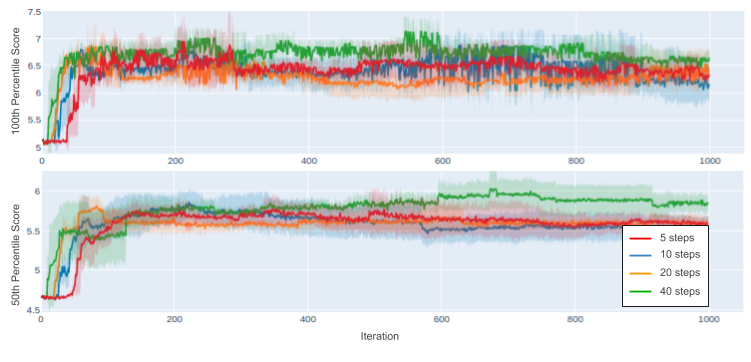Click the '600' tick label on top chart
Image resolution: width=751 pixels, height=362 pixels.
click(x=442, y=161)
